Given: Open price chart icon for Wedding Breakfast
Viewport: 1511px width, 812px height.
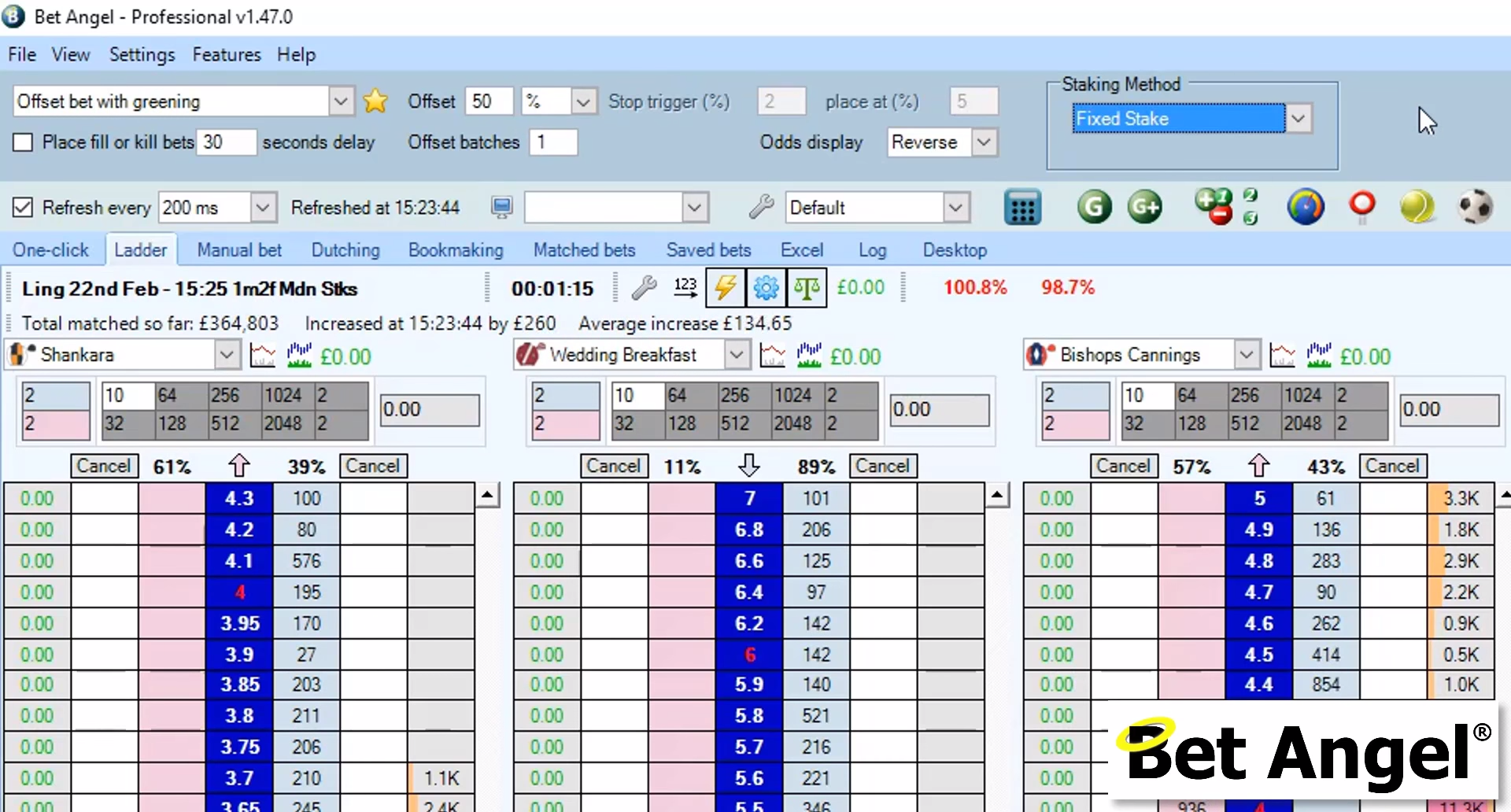Looking at the screenshot, I should [x=772, y=356].
